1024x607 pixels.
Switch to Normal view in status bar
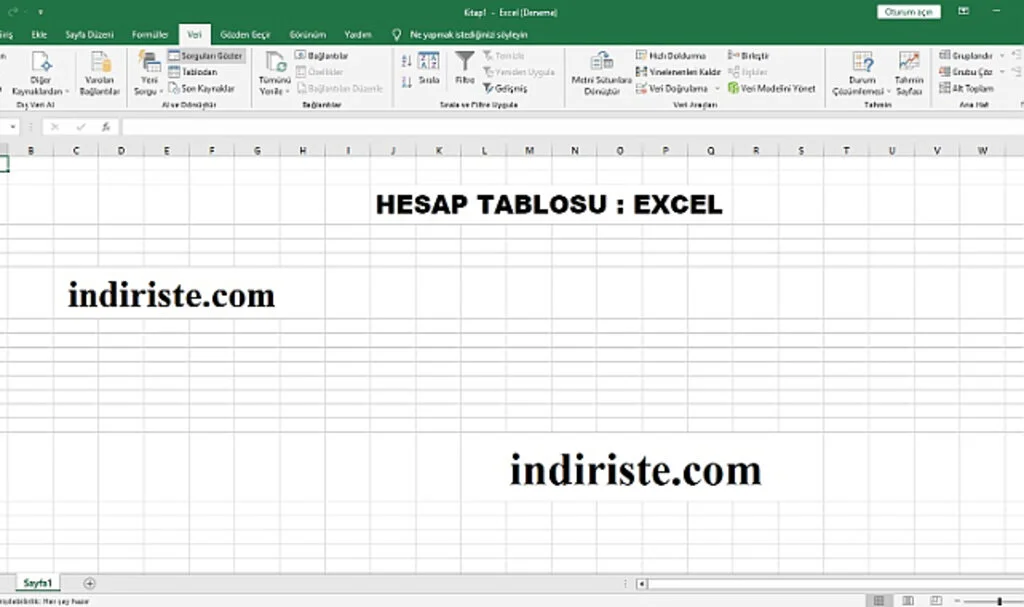coord(879,600)
